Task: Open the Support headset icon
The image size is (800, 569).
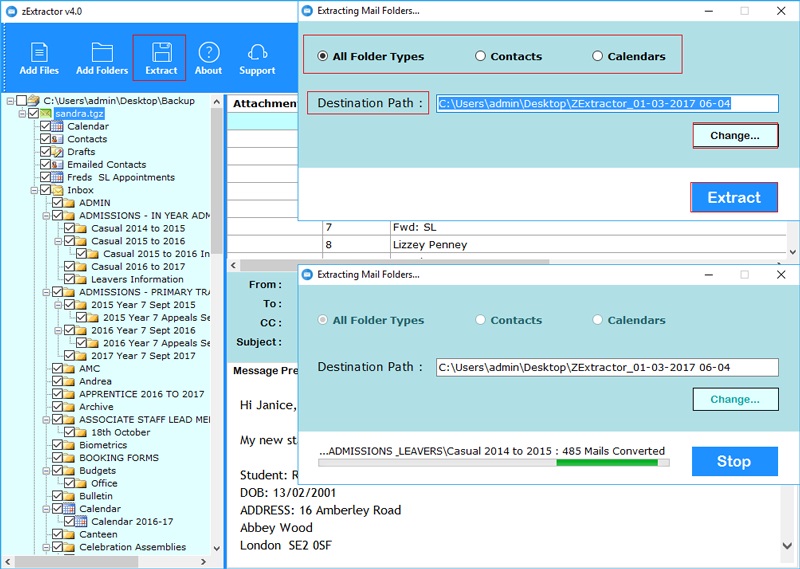Action: click(x=257, y=52)
